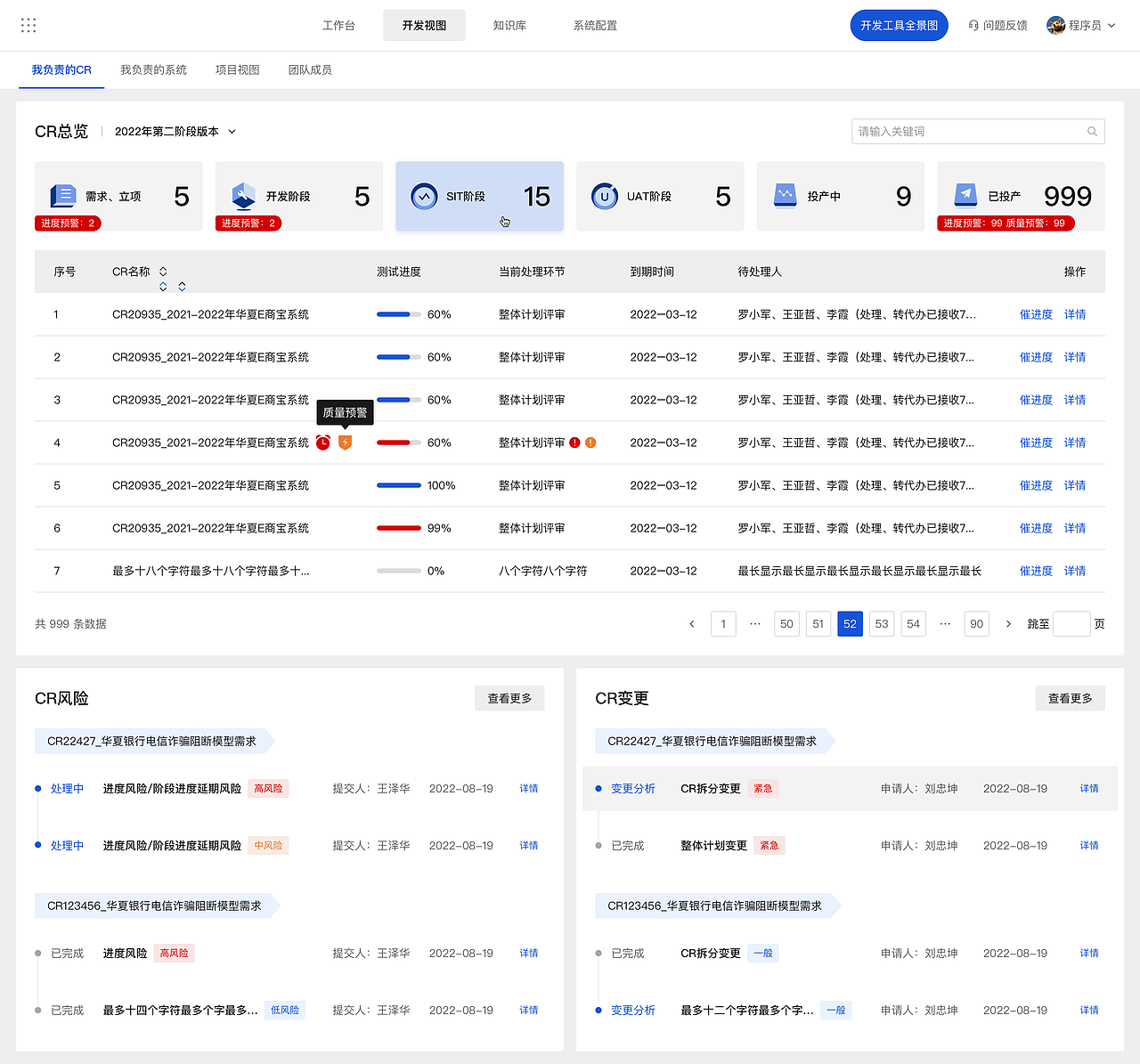Click the 需求、立项 stage icon
Screen dimensions: 1140x1064
pos(63,196)
